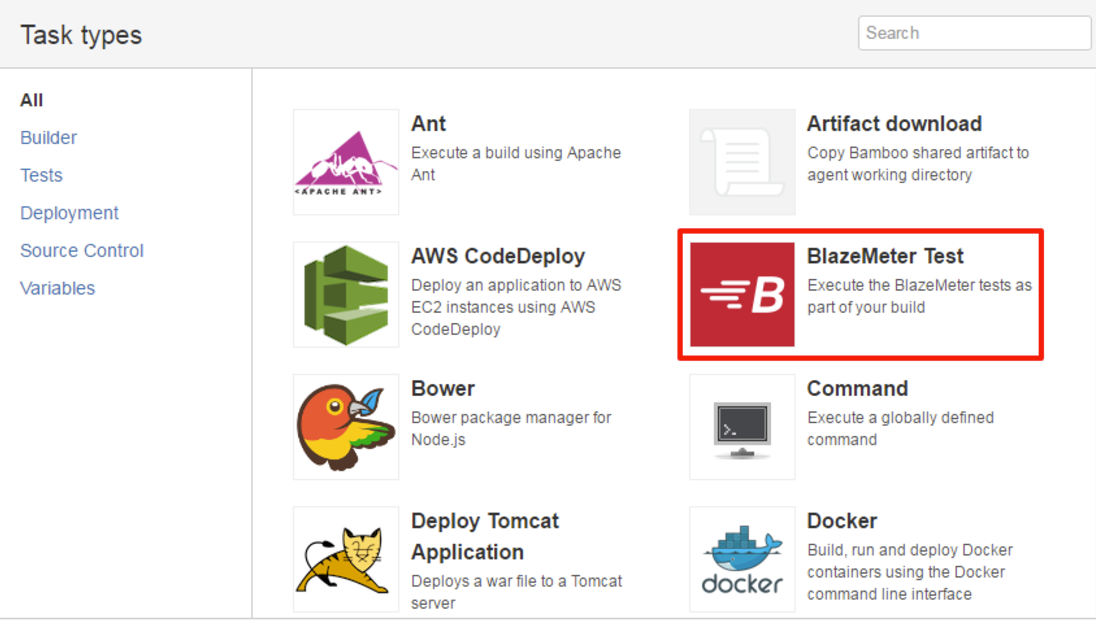Screen dimensions: 1096x620
Task: Click 'Execute a globally defined command' text
Action: (900, 428)
